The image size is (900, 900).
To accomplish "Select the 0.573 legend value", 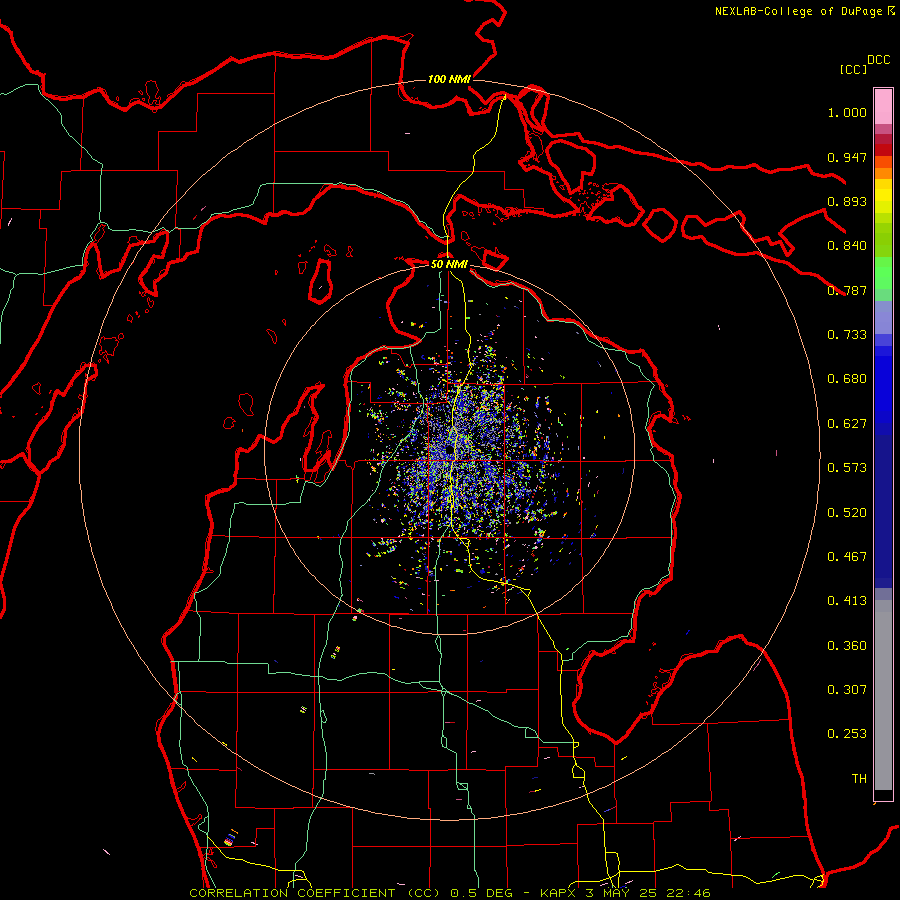I will [847, 468].
